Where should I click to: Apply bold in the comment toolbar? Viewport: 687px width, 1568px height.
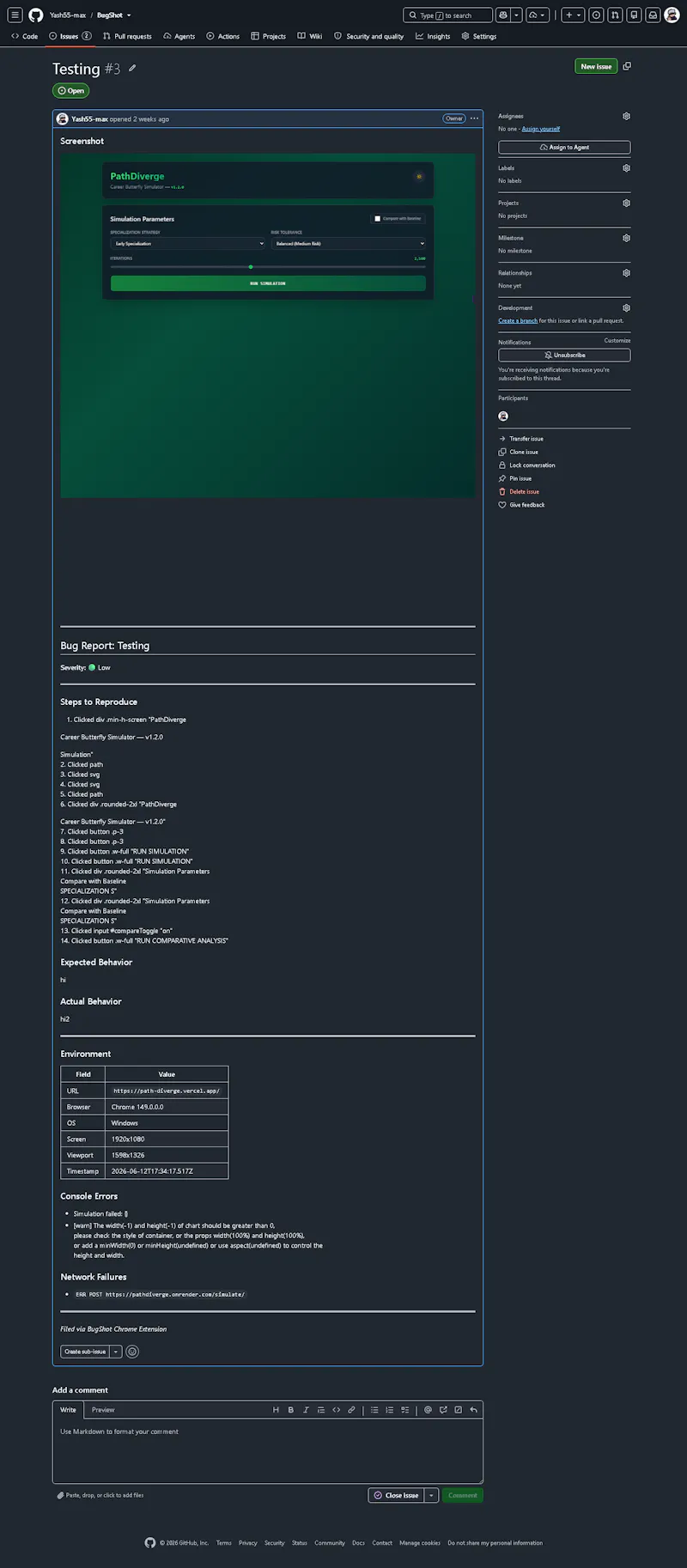tap(291, 1410)
